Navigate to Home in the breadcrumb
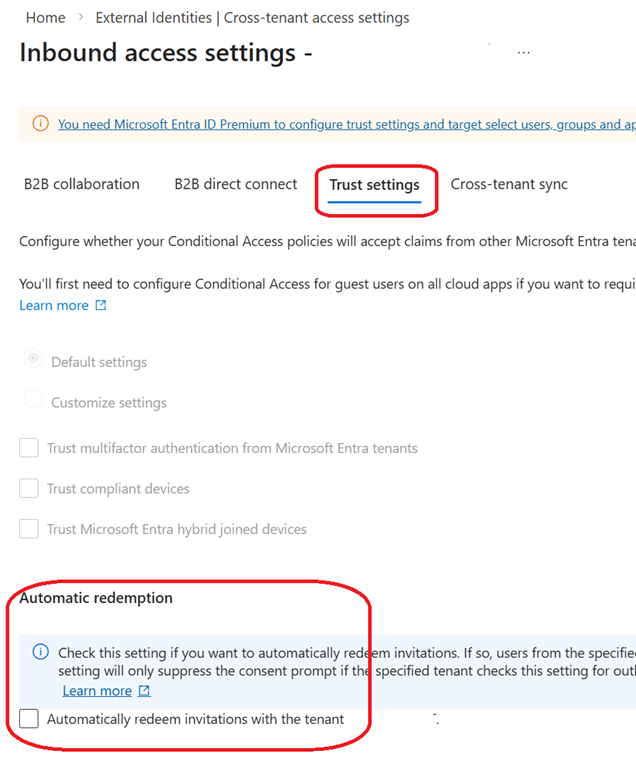This screenshot has height=768, width=636. tap(45, 18)
